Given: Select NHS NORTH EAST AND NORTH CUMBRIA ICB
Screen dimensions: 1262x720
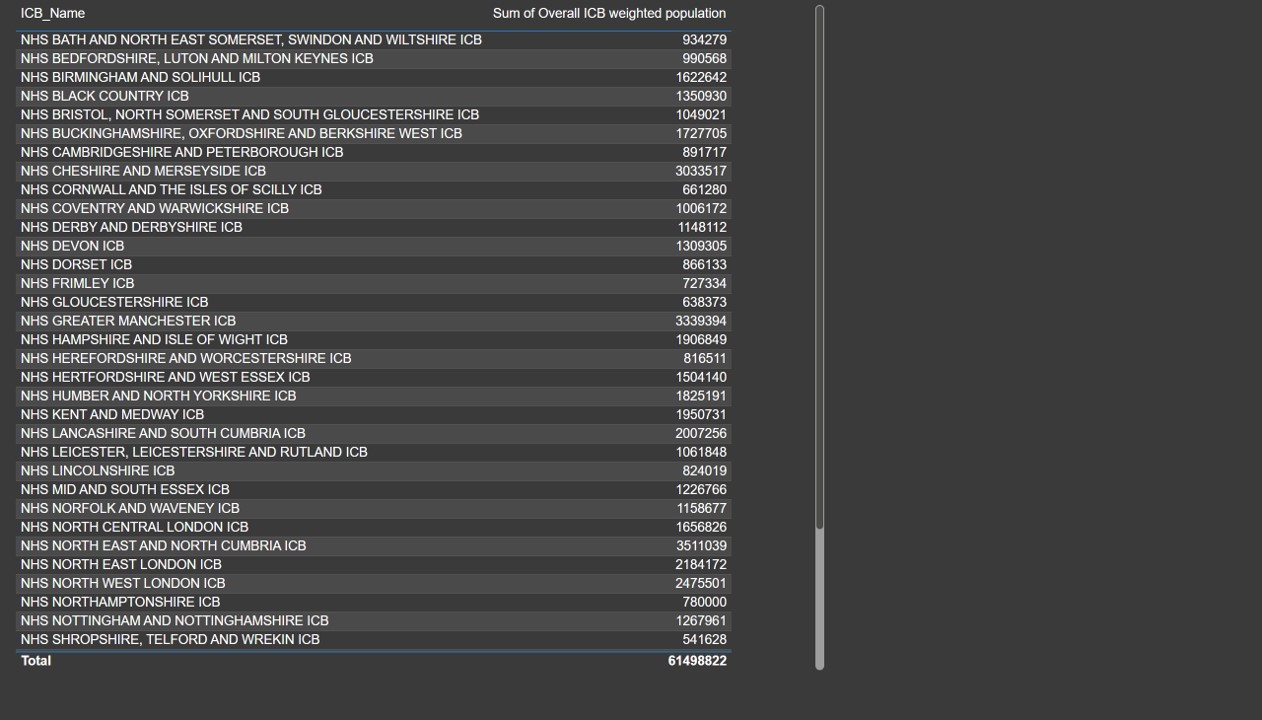Looking at the screenshot, I should [x=163, y=546].
